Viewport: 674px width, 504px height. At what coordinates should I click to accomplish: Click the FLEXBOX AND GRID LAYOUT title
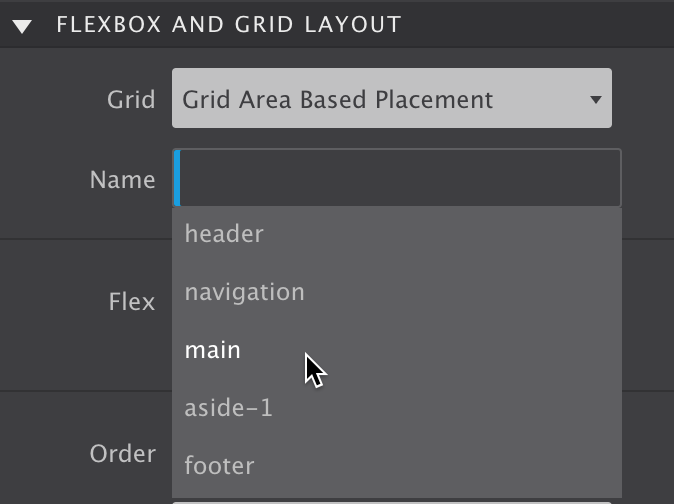[x=228, y=24]
